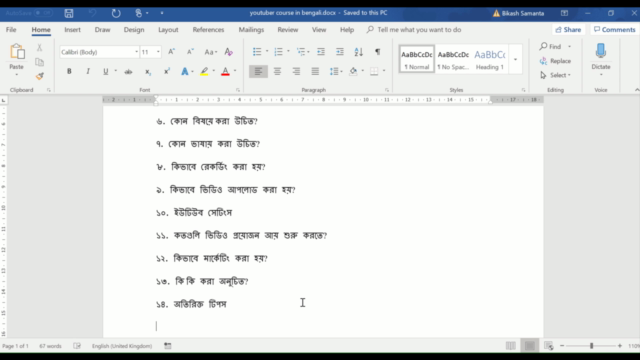
Task: Toggle Show/Hide paragraph marks
Action: tap(378, 52)
